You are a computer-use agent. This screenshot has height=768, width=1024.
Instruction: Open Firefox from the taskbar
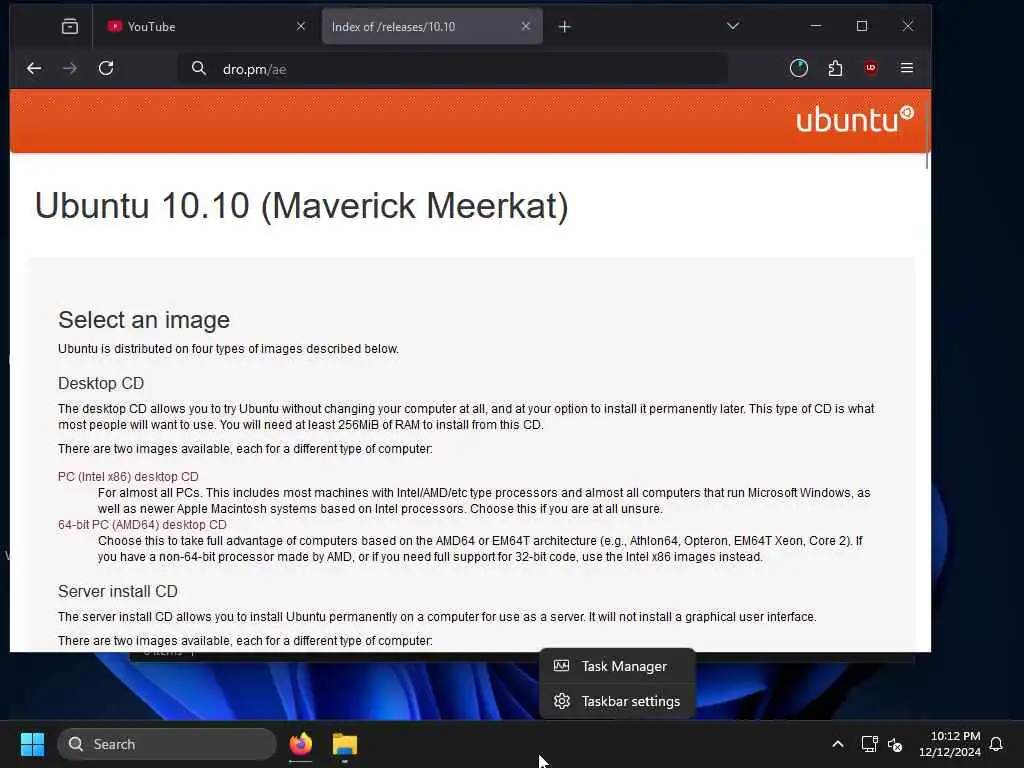click(300, 744)
